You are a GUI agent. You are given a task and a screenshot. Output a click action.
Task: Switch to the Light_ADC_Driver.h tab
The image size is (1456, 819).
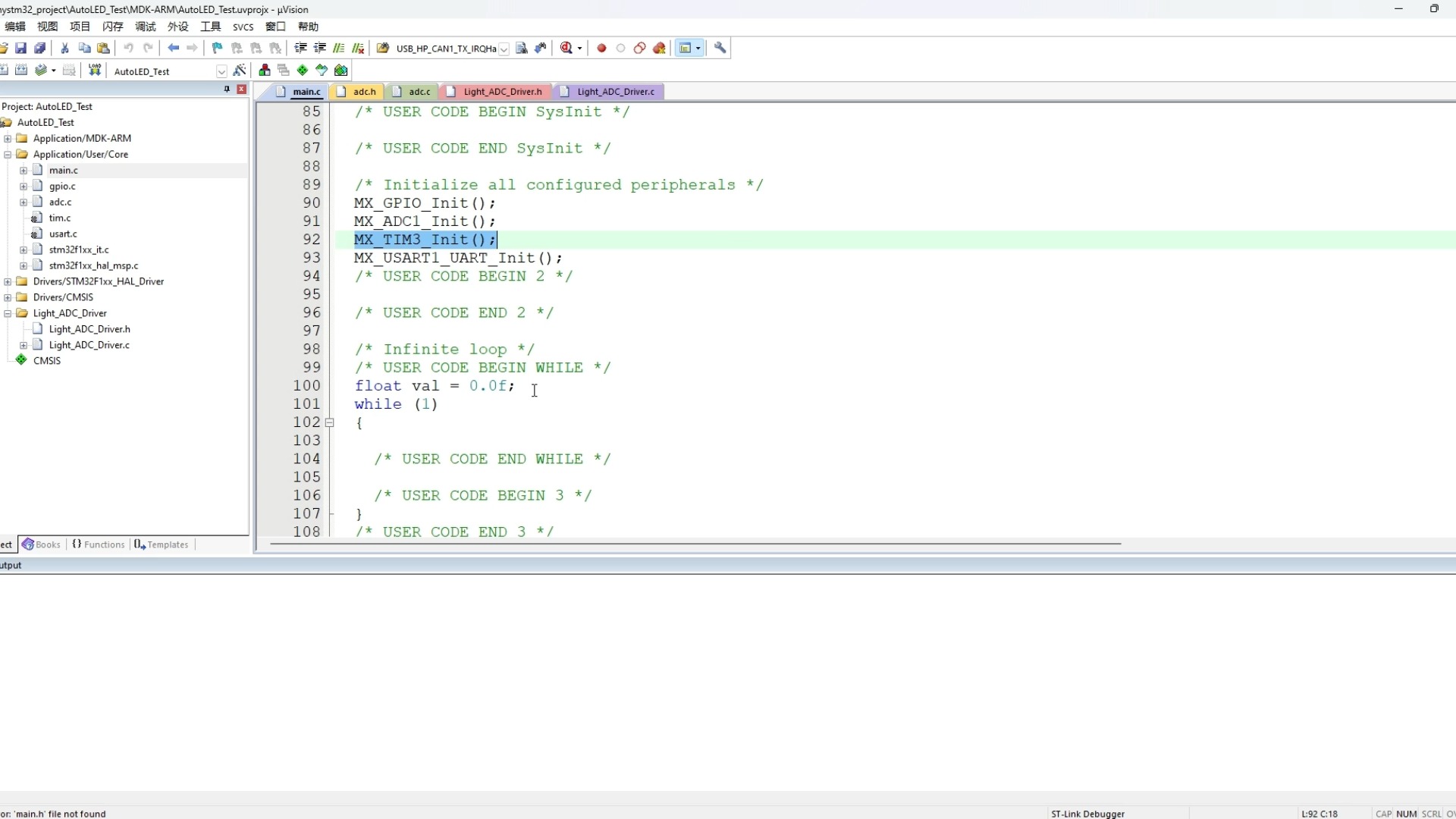click(x=502, y=92)
